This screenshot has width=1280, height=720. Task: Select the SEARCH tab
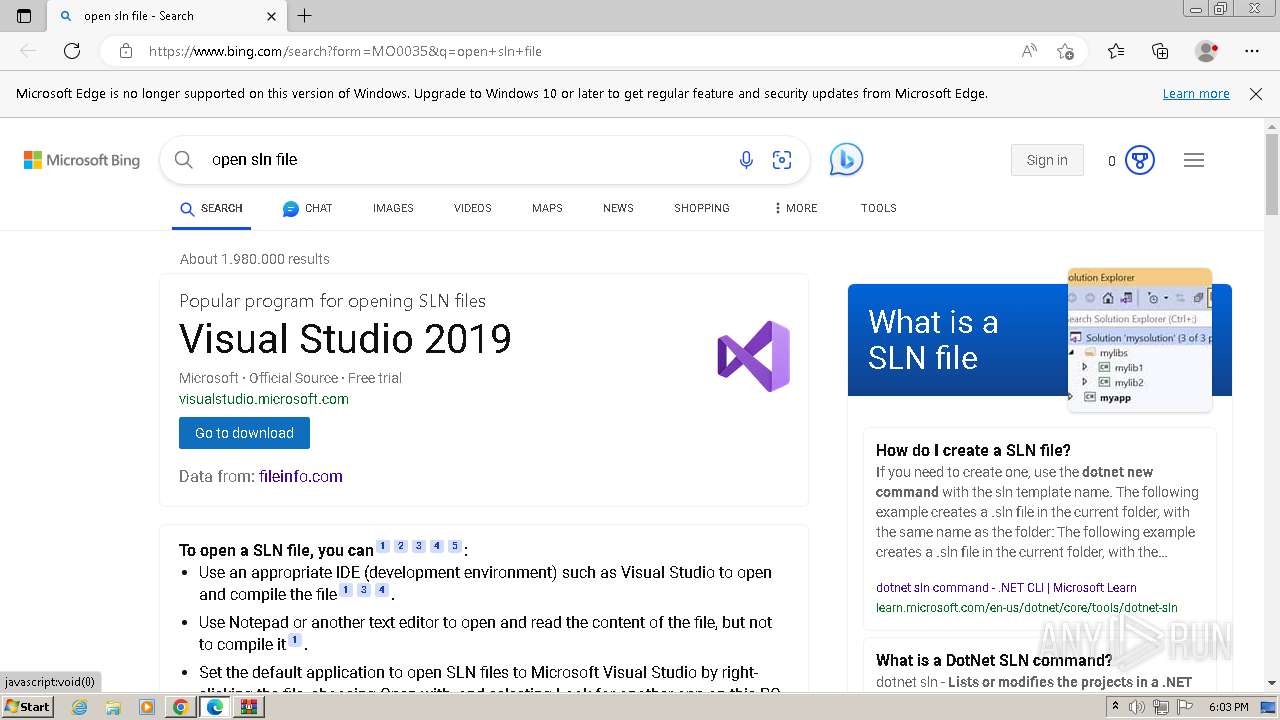211,209
